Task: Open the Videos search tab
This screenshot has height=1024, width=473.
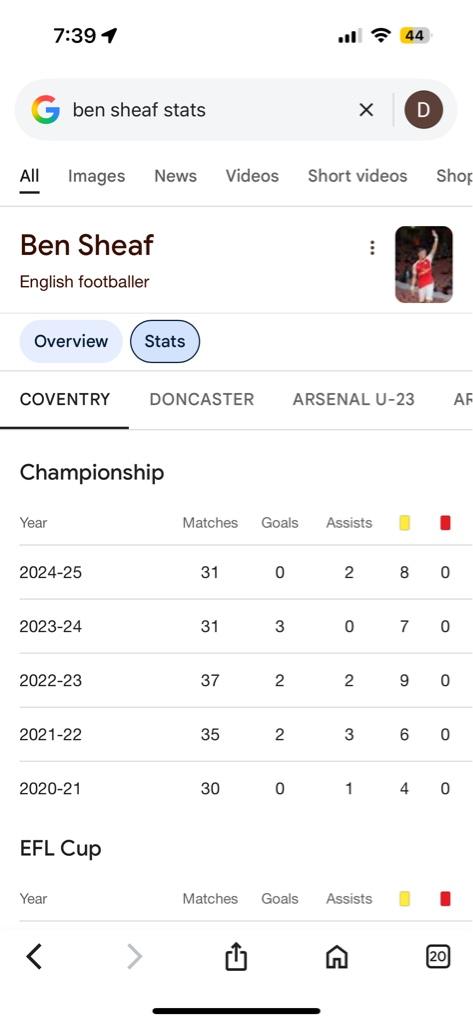Action: tap(252, 176)
